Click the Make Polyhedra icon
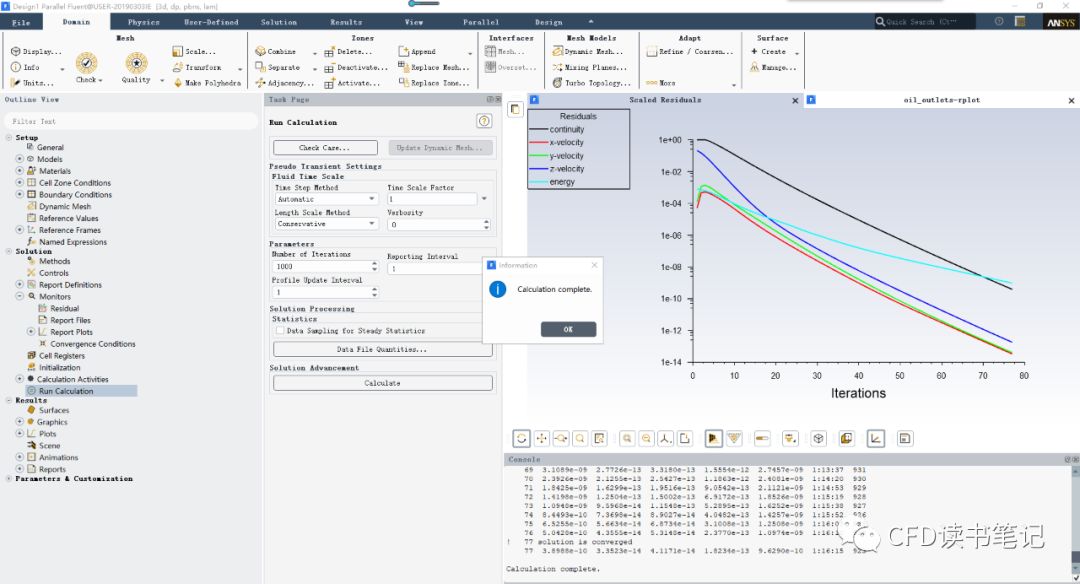1080x584 pixels. [x=178, y=83]
